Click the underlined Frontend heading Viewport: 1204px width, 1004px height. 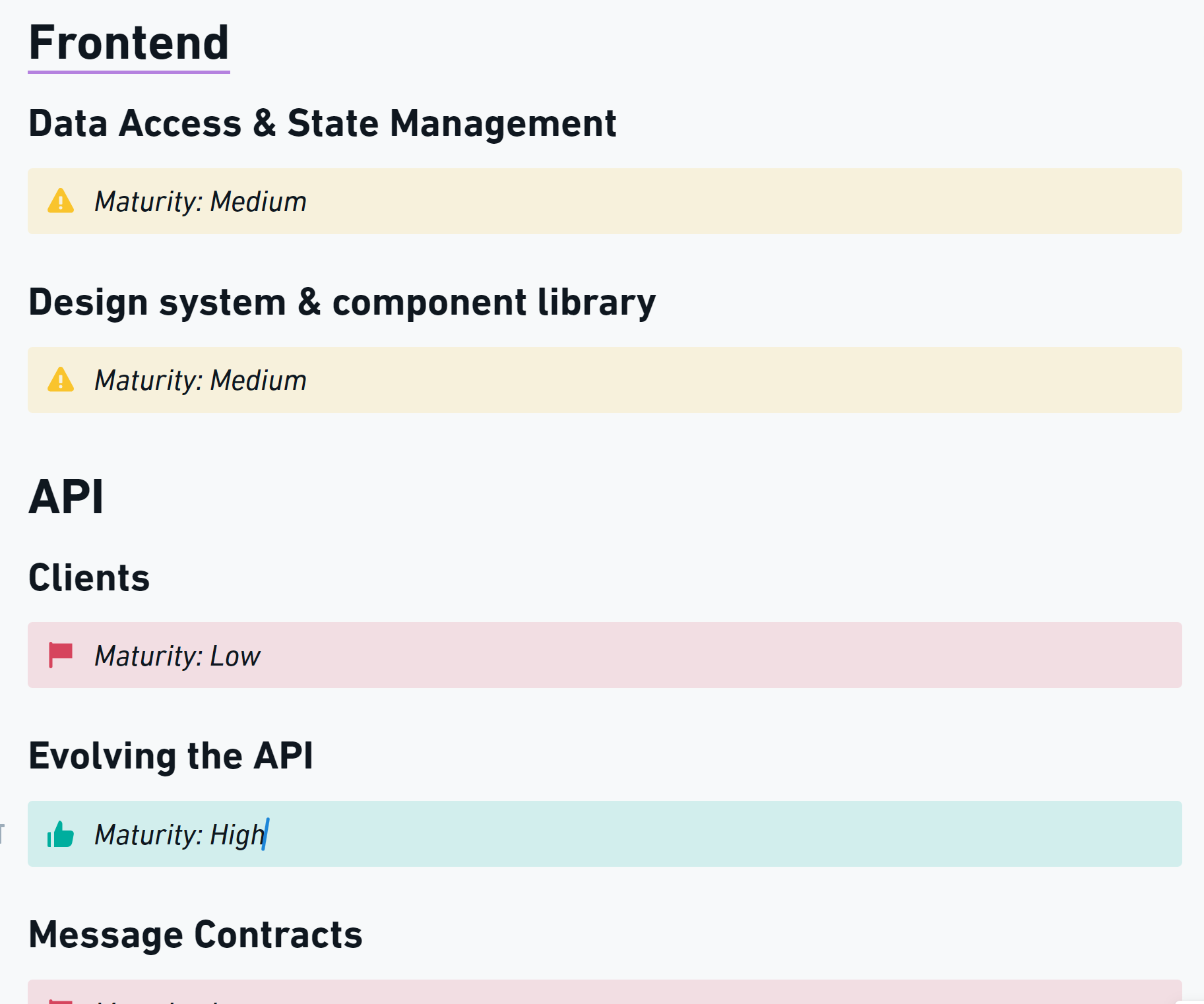[129, 43]
